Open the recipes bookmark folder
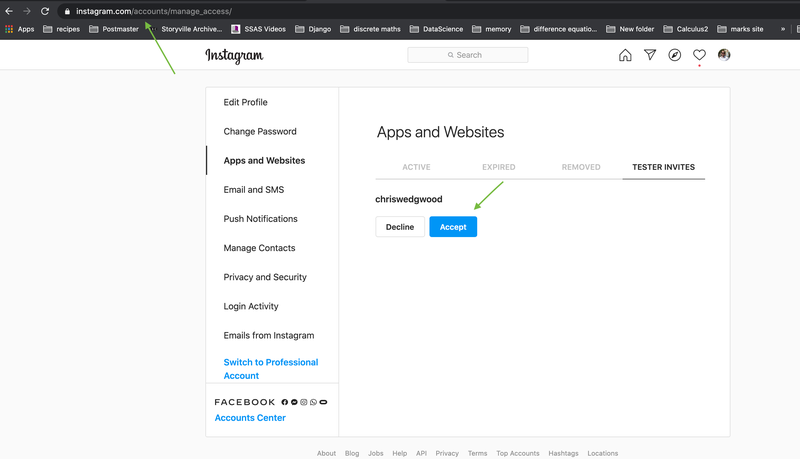This screenshot has height=459, width=800. (x=62, y=29)
